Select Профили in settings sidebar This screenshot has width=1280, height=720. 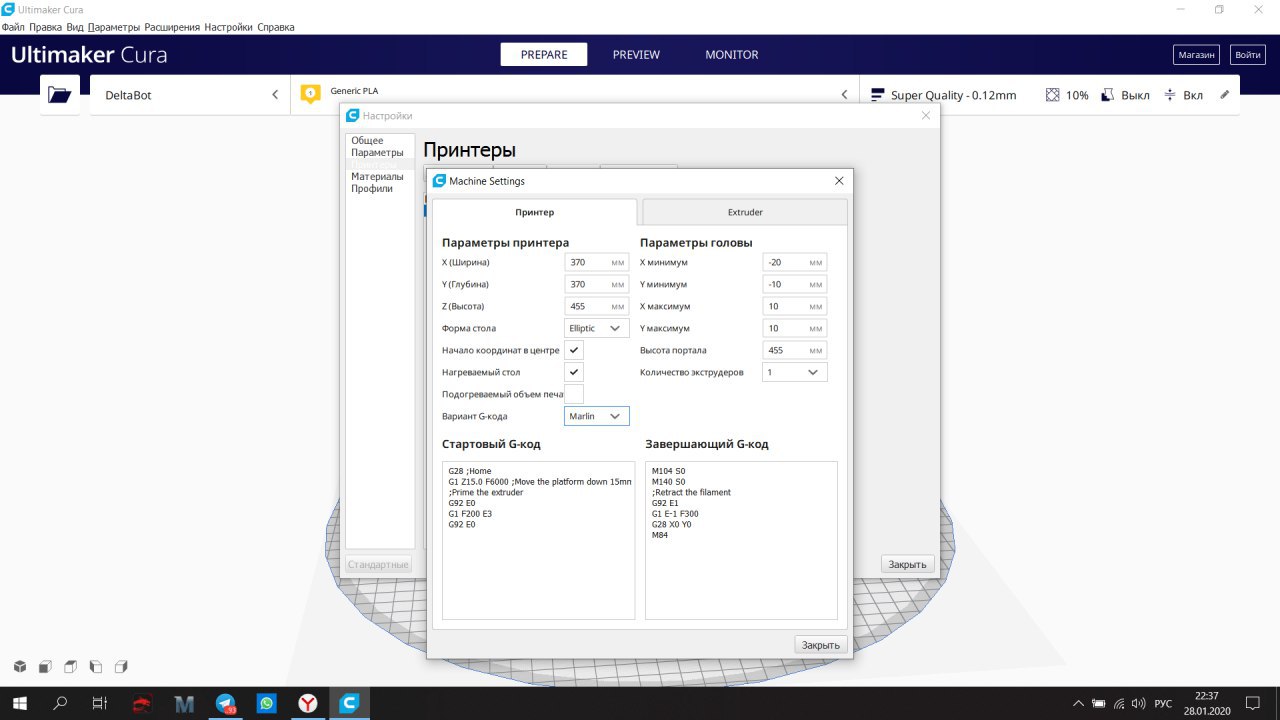(372, 188)
